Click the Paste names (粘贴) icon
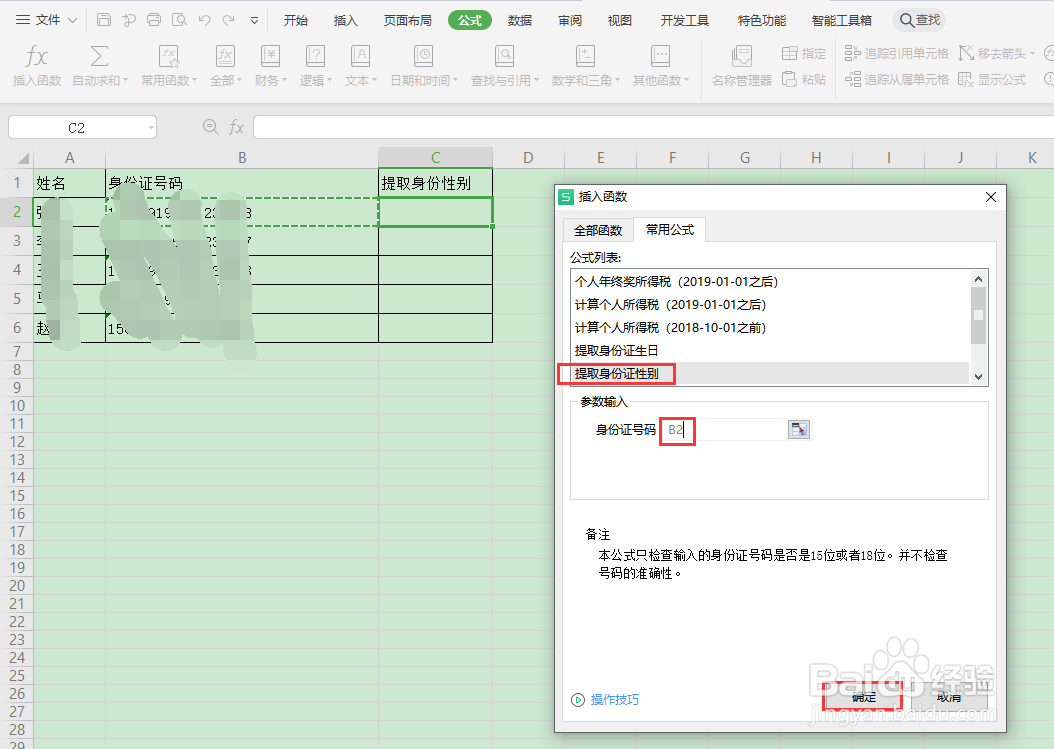This screenshot has width=1054, height=749. click(x=790, y=79)
